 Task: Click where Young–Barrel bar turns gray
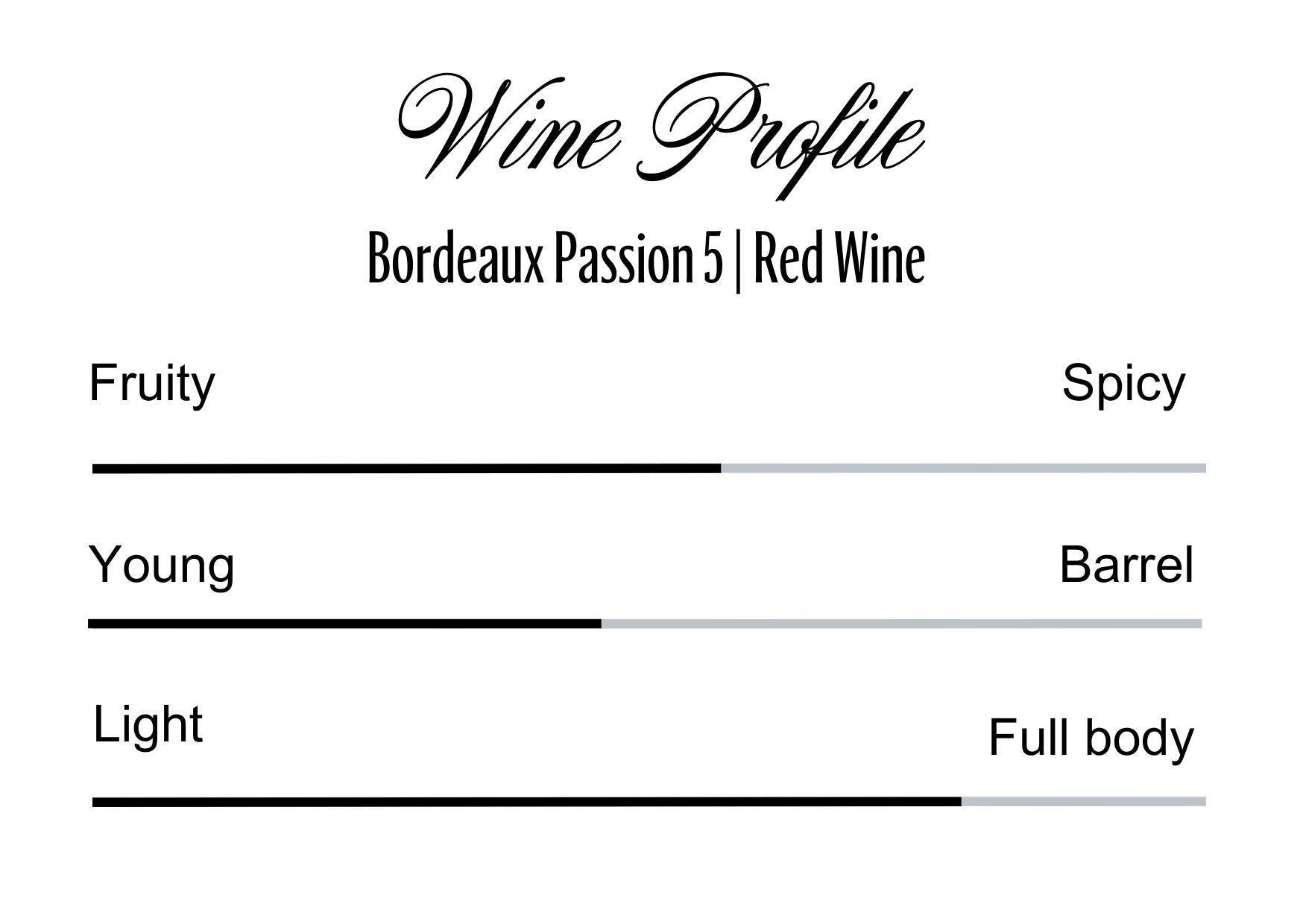tap(601, 624)
